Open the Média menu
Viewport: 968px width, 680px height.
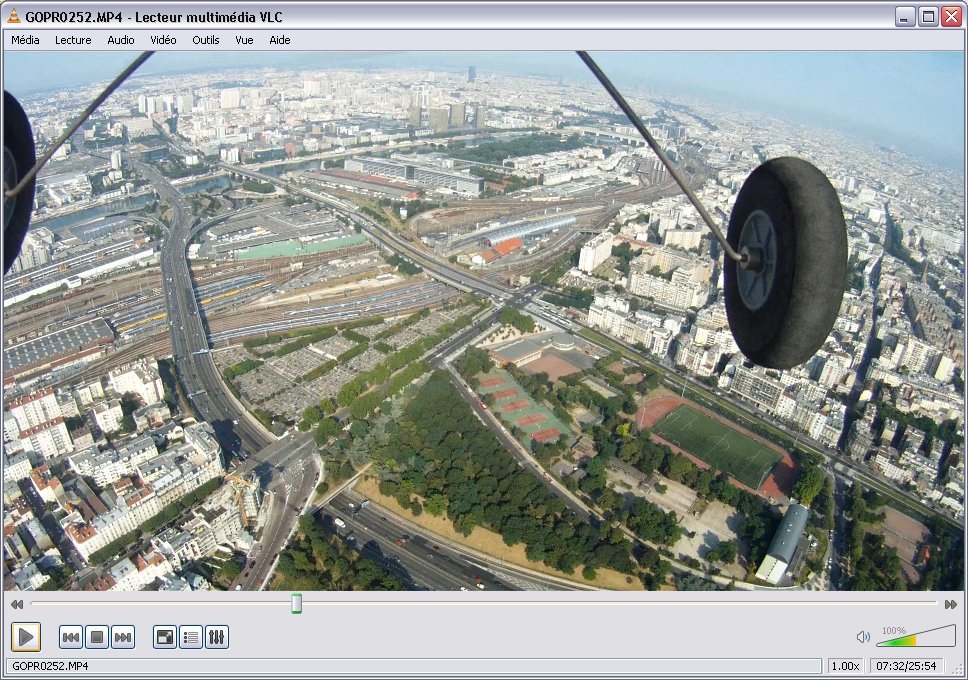(x=25, y=40)
